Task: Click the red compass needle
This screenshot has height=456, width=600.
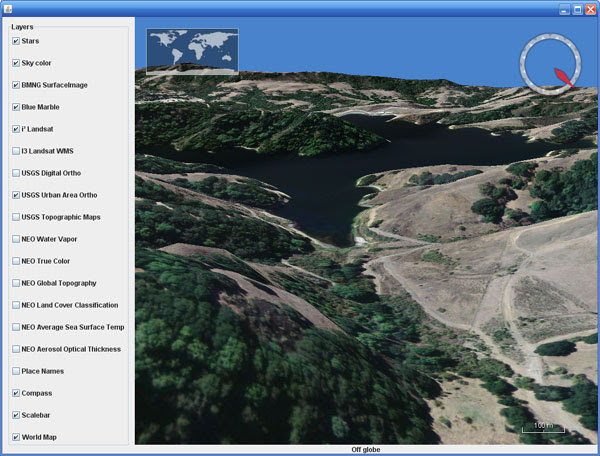Action: [564, 78]
